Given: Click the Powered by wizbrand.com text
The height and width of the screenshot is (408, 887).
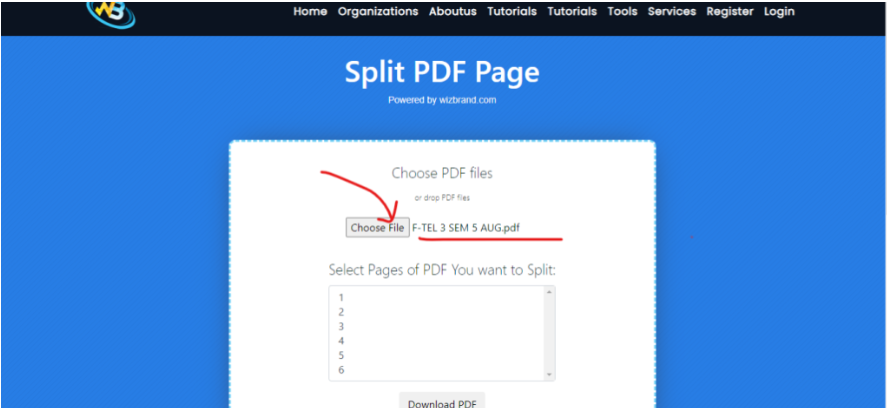Looking at the screenshot, I should pos(442,100).
